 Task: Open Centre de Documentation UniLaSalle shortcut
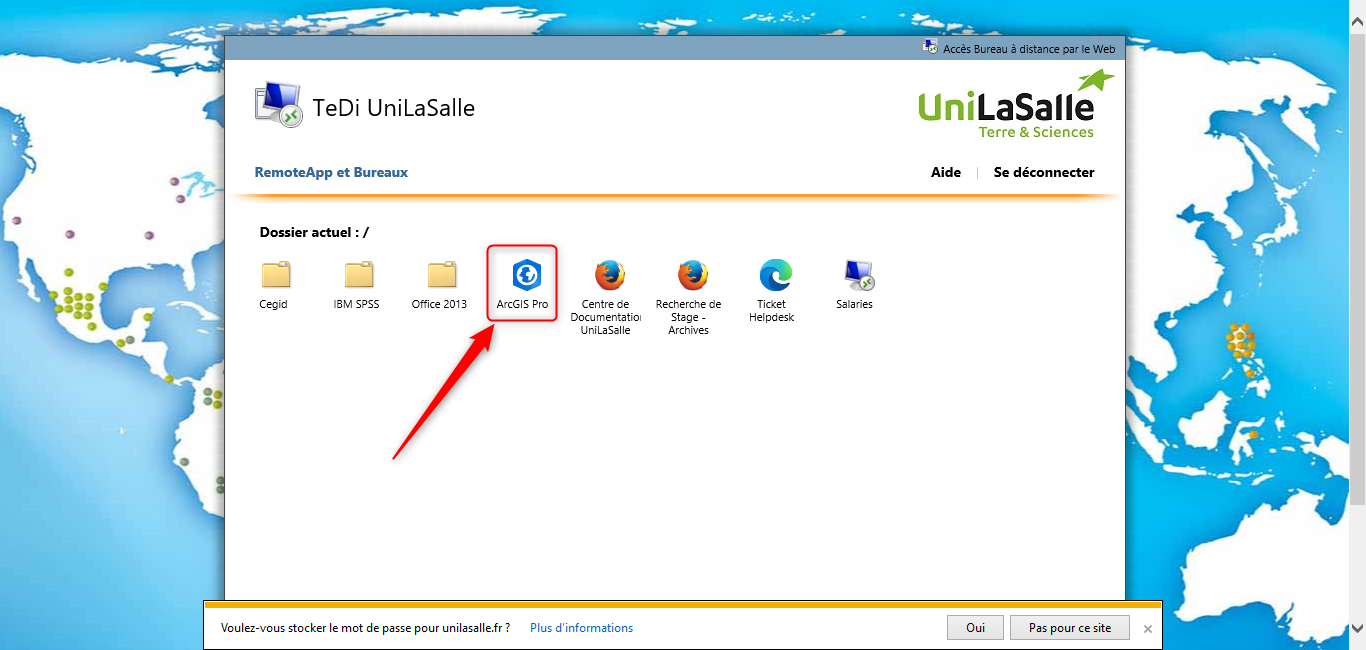click(606, 297)
